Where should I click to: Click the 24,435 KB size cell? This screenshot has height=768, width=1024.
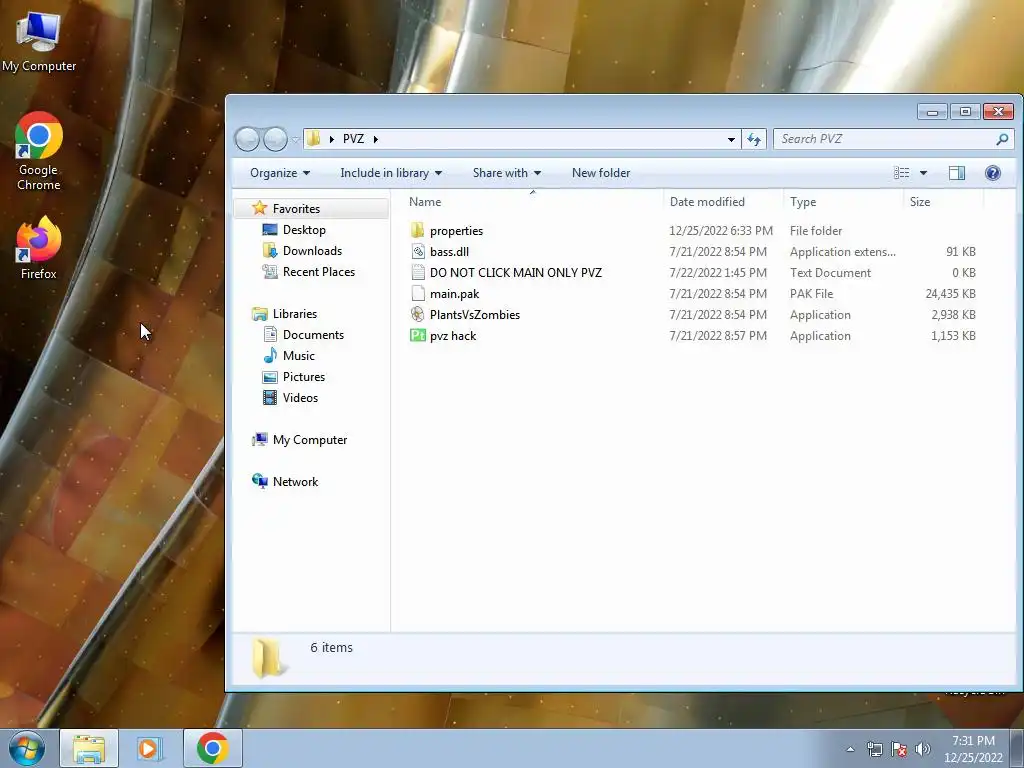tap(950, 294)
